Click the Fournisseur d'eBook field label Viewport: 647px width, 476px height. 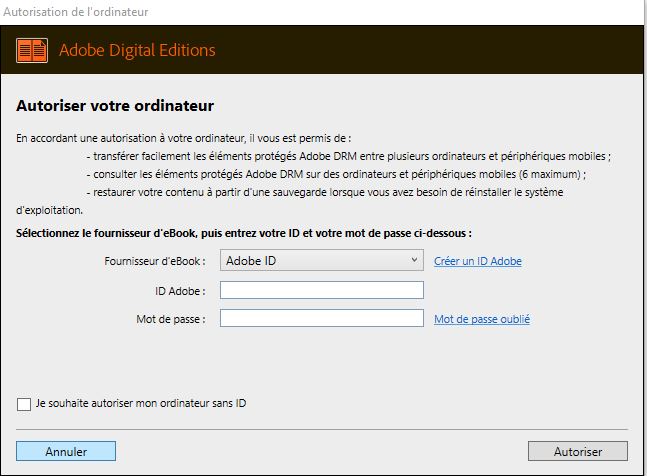coord(155,262)
